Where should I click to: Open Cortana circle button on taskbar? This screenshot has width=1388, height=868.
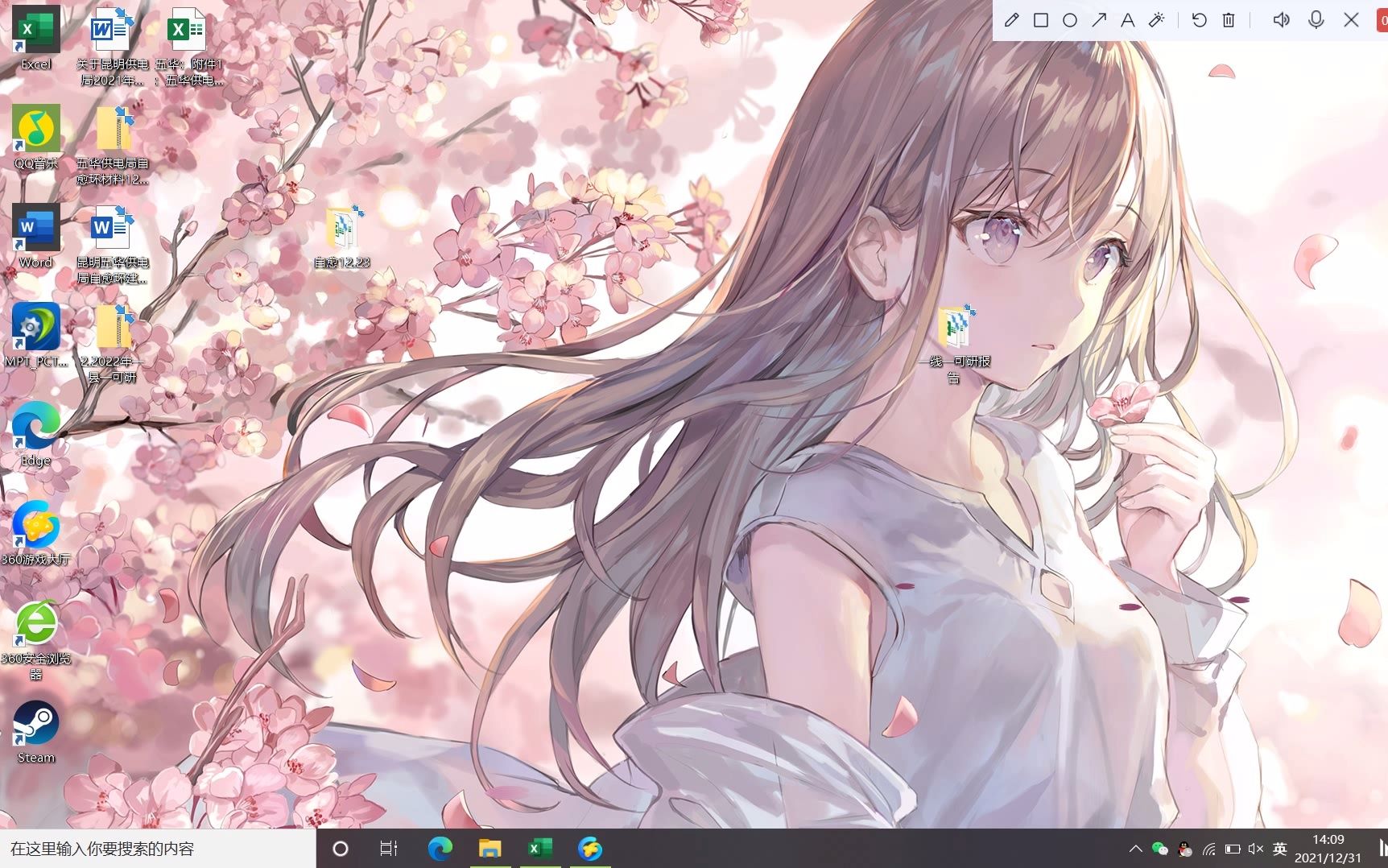click(341, 849)
